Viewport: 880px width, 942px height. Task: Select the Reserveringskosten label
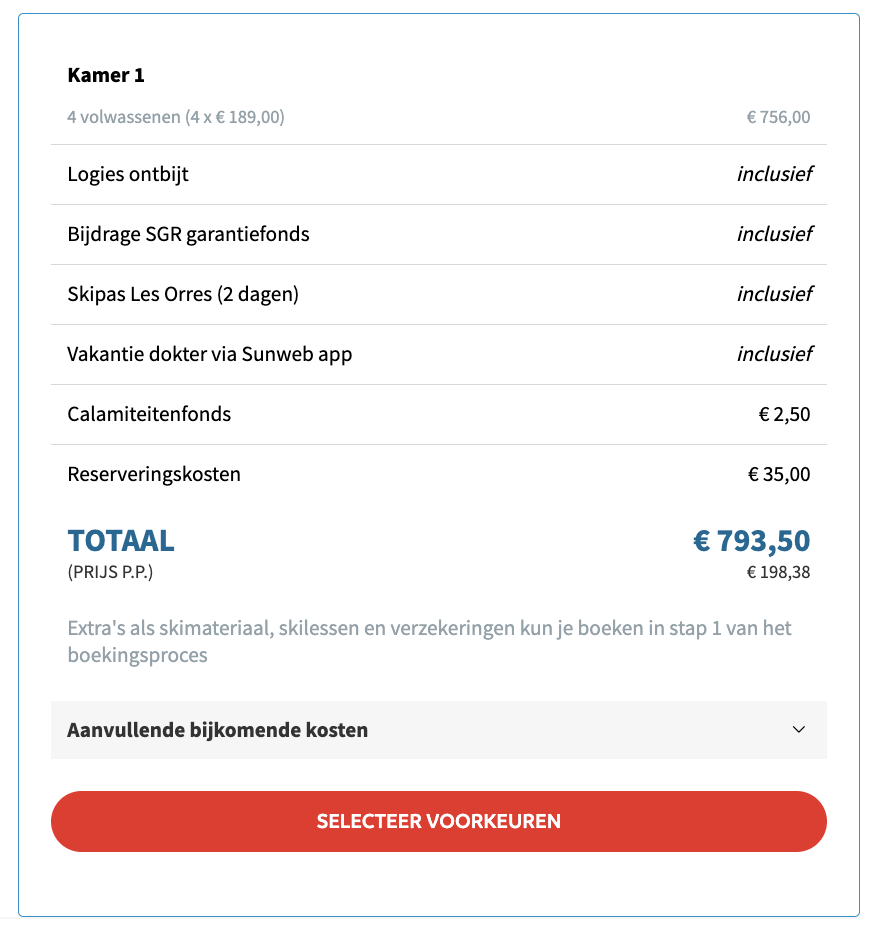point(154,474)
